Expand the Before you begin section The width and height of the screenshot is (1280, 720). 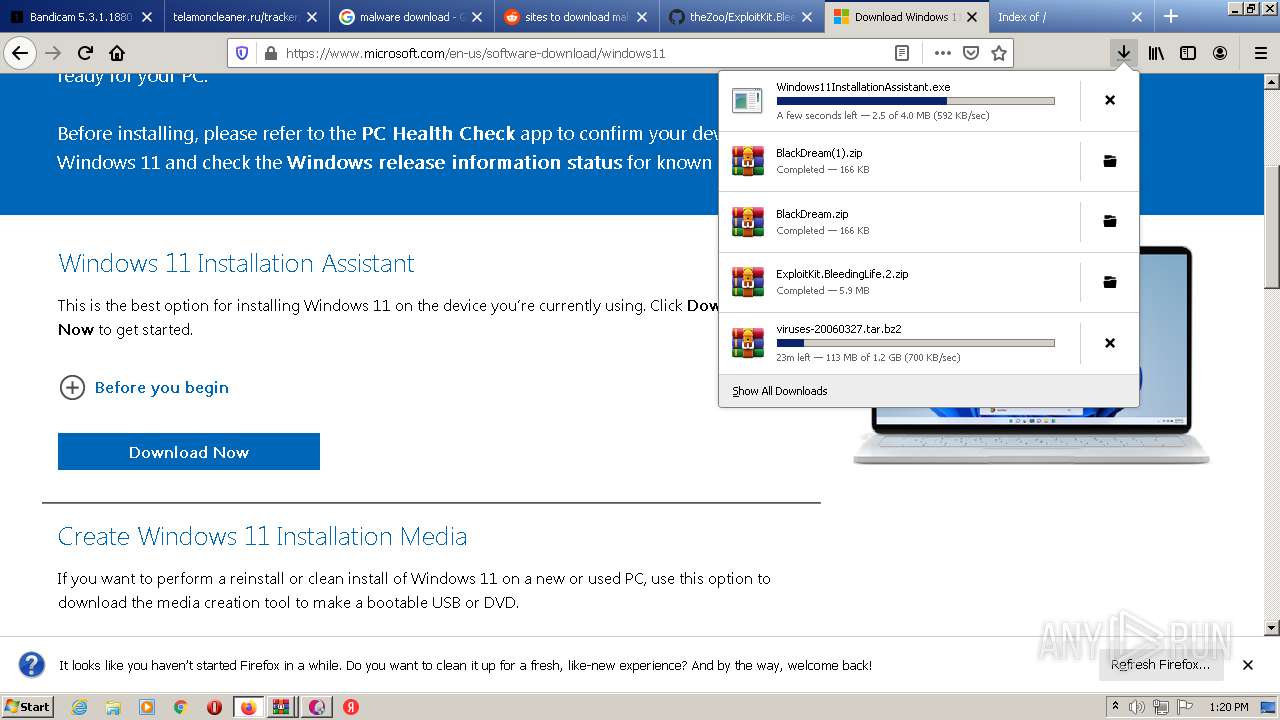click(144, 387)
